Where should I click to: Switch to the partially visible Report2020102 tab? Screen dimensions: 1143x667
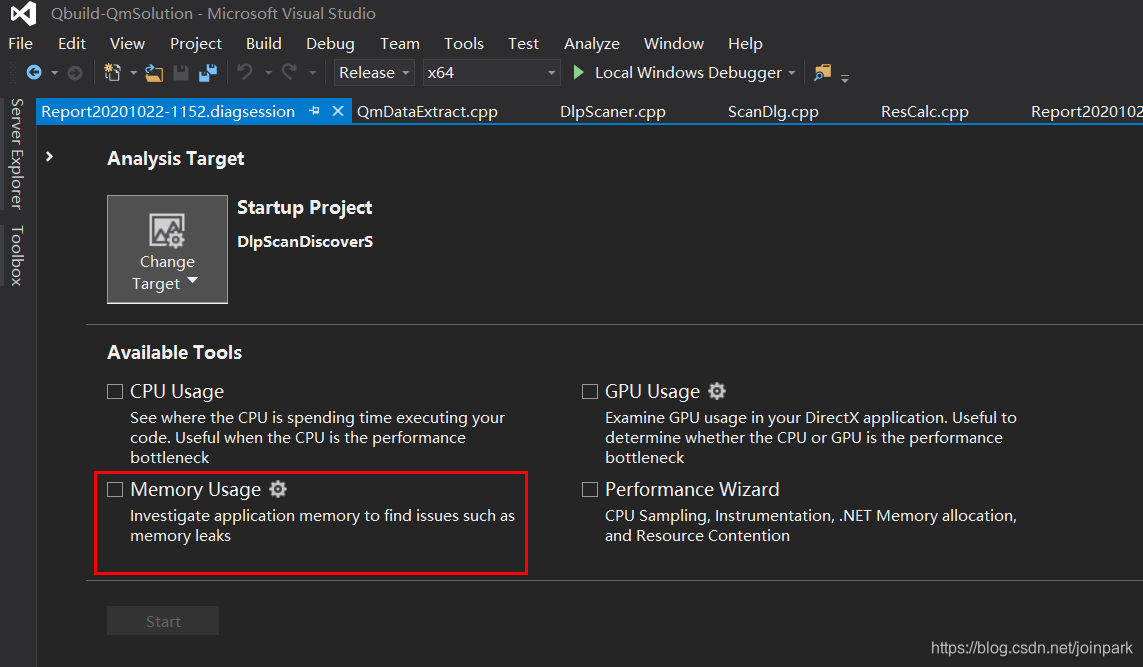click(1085, 112)
